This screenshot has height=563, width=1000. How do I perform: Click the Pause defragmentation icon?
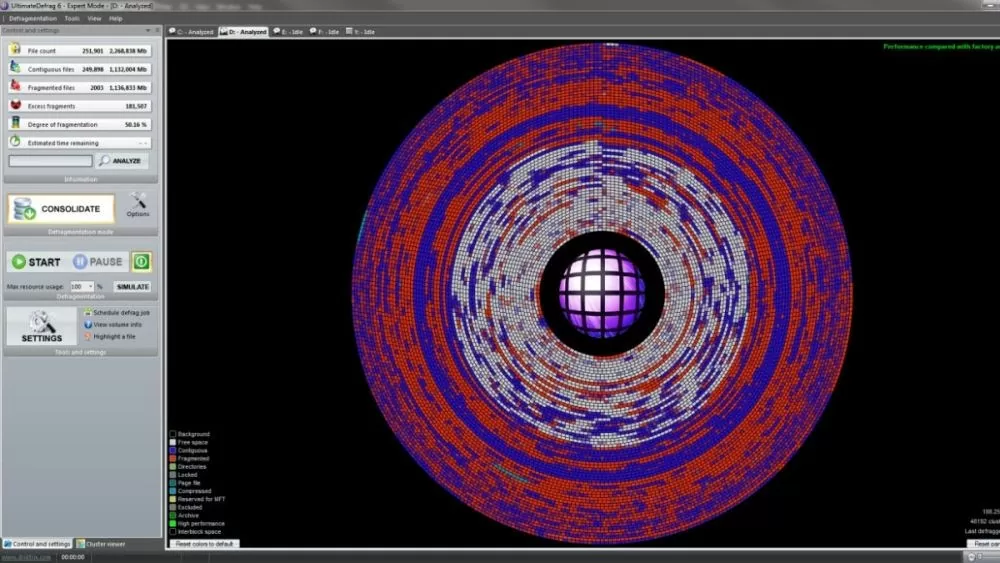(x=80, y=262)
